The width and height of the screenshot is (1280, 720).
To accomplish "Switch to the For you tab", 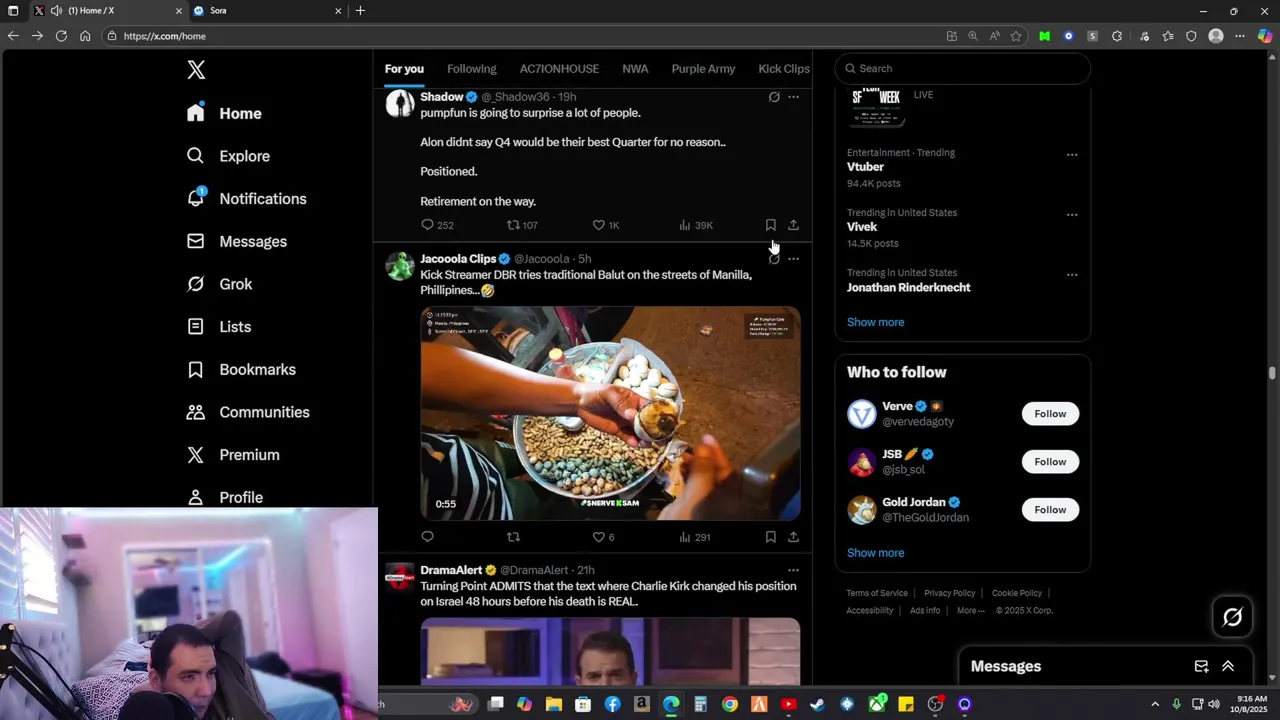I will click(x=404, y=69).
